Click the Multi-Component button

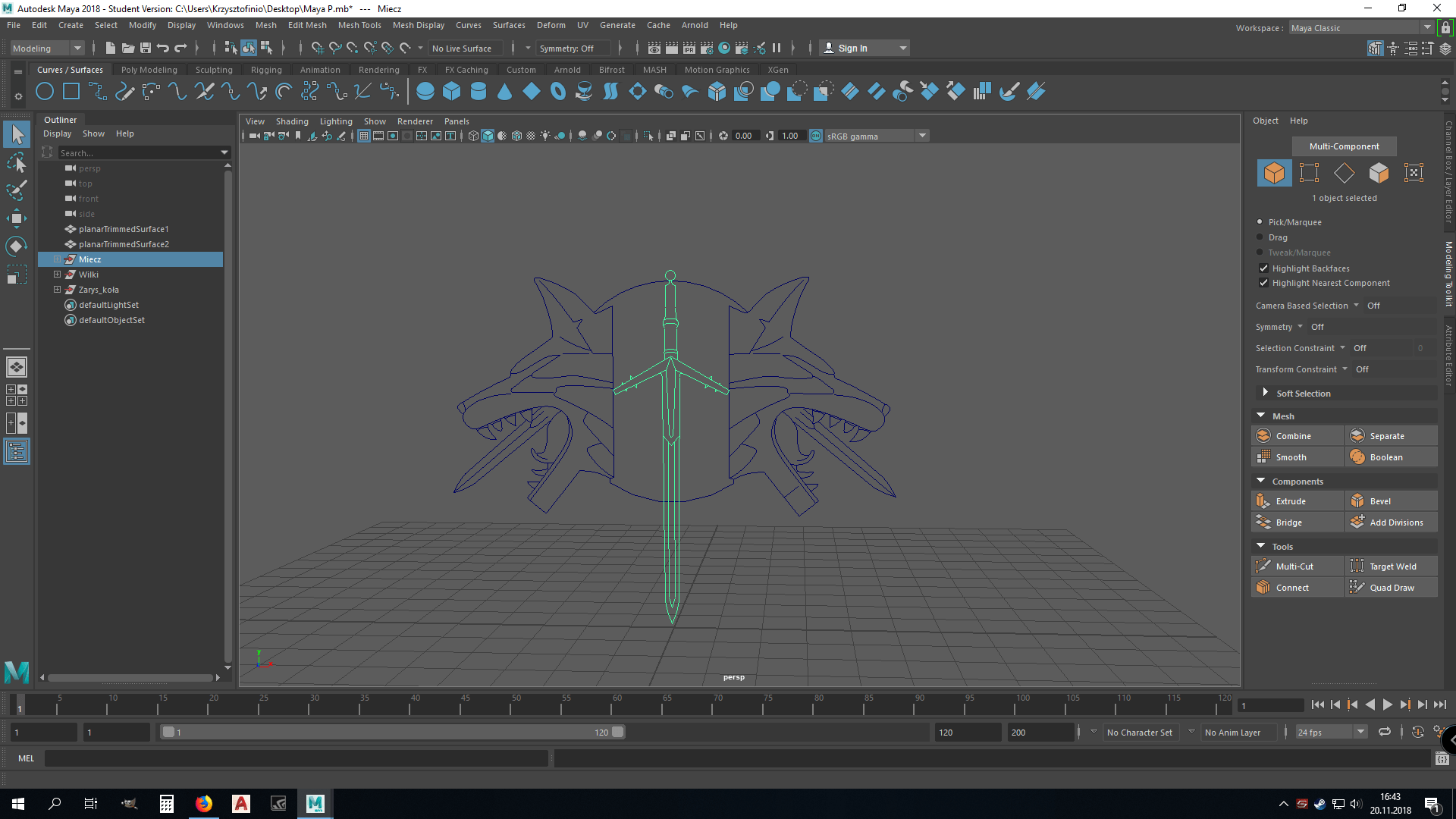tap(1344, 146)
